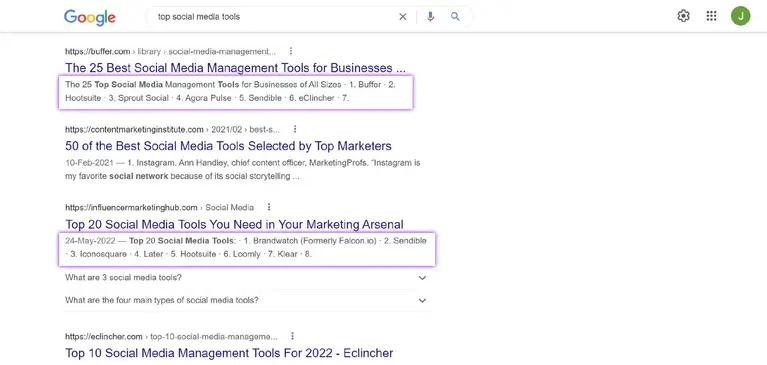Screen dimensions: 767x365
Task: Click the https://eclincher.com breadcrumb URL
Action: tap(171, 337)
